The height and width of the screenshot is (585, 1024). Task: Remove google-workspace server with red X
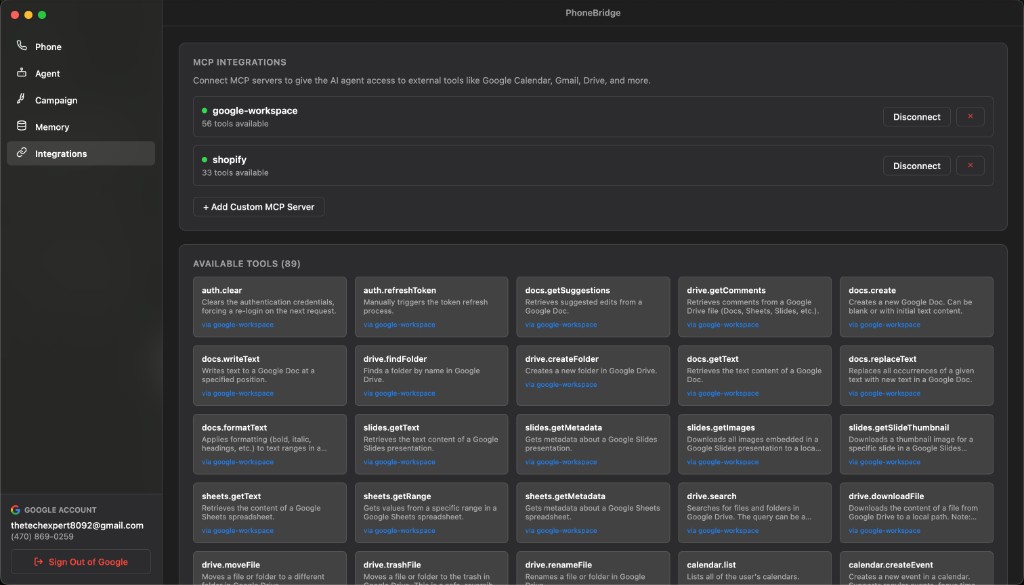pyautogui.click(x=970, y=117)
